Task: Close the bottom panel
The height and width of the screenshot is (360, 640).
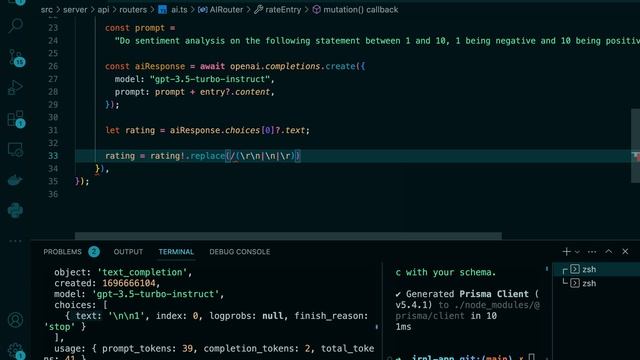Action: [x=625, y=251]
